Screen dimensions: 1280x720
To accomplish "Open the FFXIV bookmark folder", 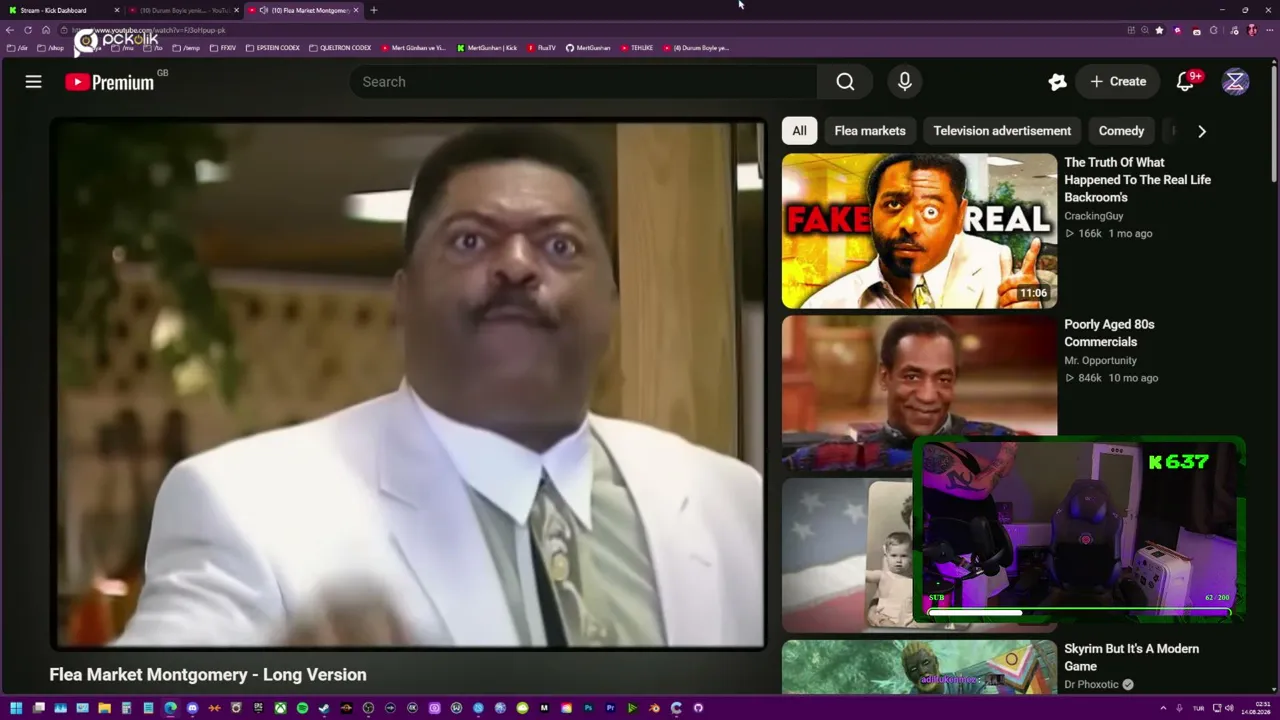I will pos(223,48).
